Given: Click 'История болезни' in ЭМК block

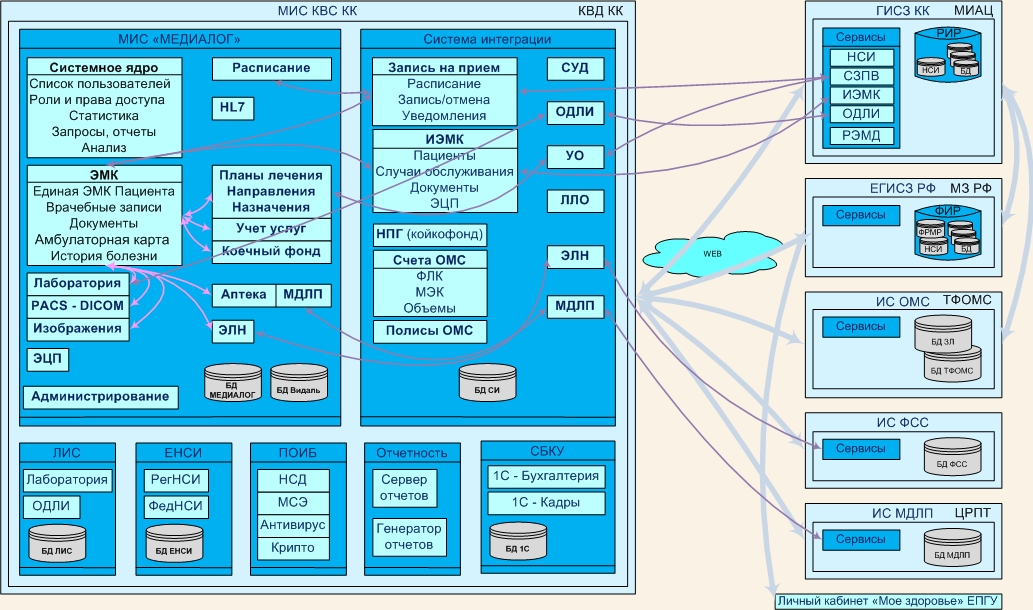Looking at the screenshot, I should (104, 256).
